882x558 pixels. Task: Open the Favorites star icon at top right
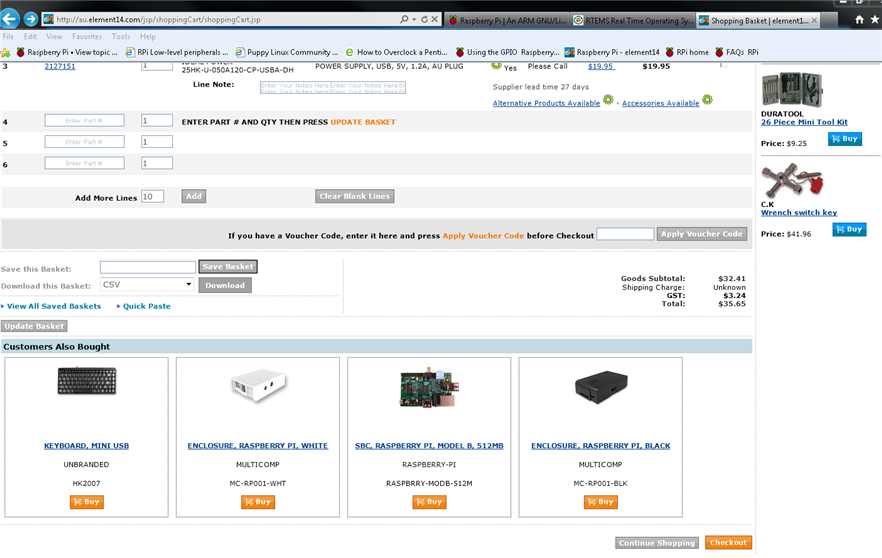tap(875, 20)
